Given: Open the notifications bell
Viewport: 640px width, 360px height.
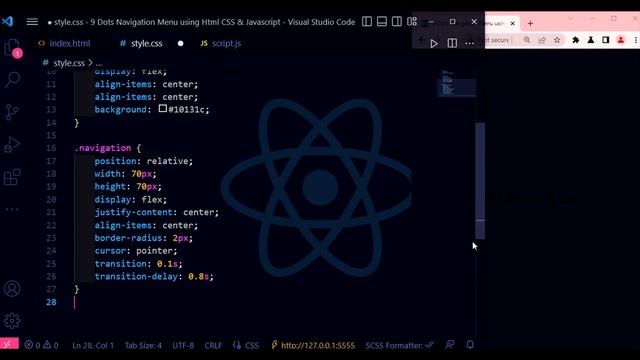Looking at the screenshot, I should point(470,345).
